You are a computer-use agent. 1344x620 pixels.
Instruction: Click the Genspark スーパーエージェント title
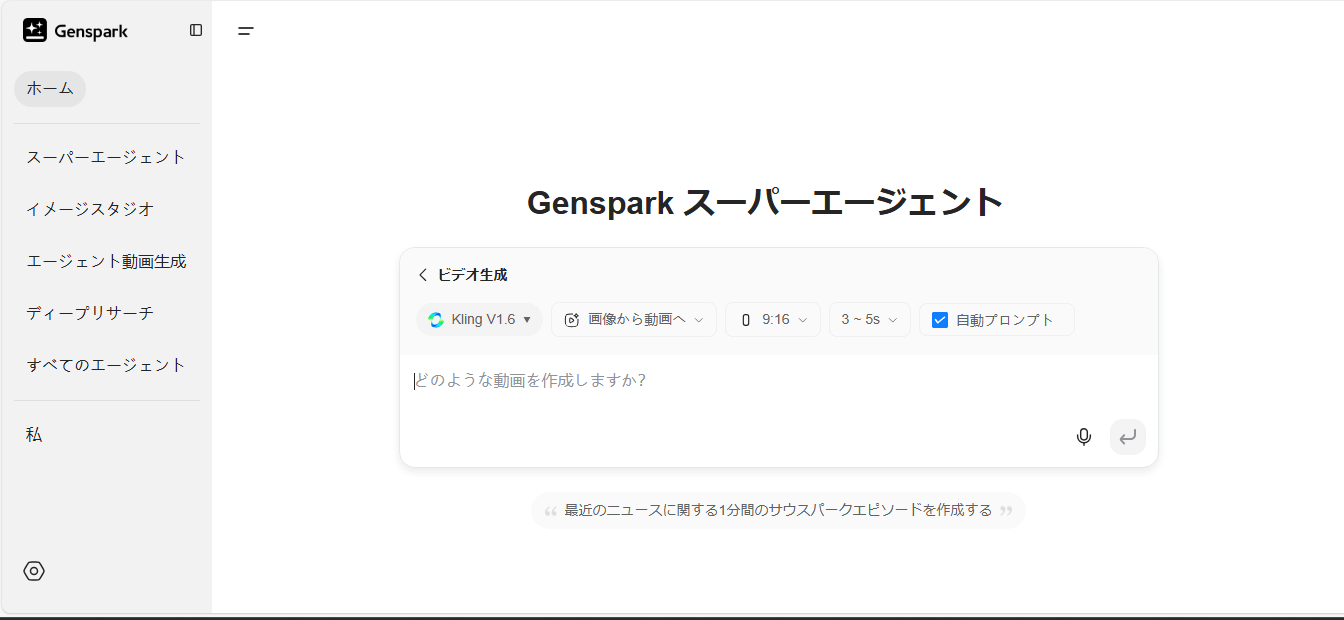(x=765, y=203)
